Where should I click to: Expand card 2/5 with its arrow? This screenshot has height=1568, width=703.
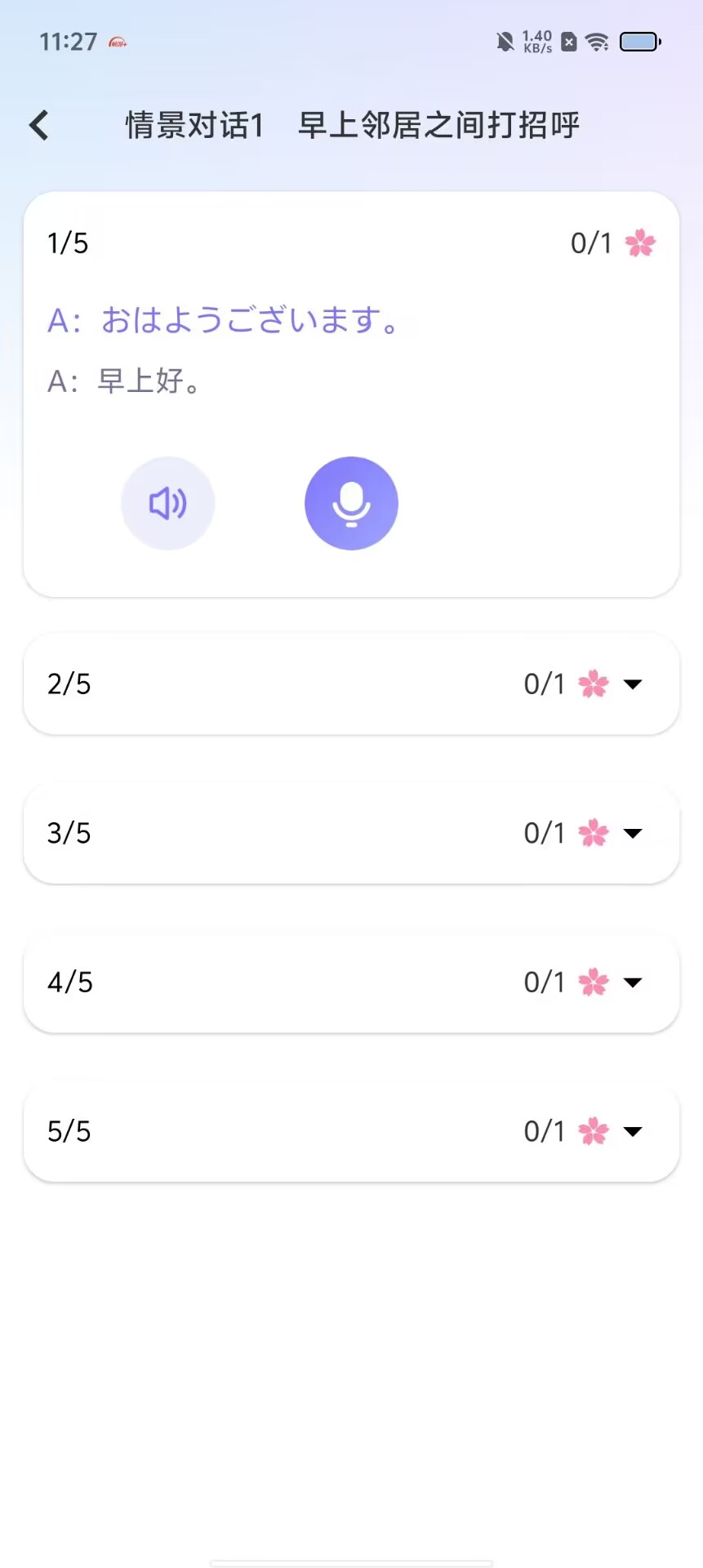pyautogui.click(x=633, y=684)
